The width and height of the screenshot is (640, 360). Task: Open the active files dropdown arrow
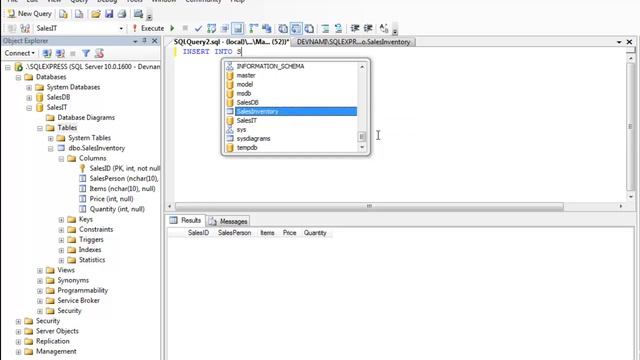(x=619, y=42)
